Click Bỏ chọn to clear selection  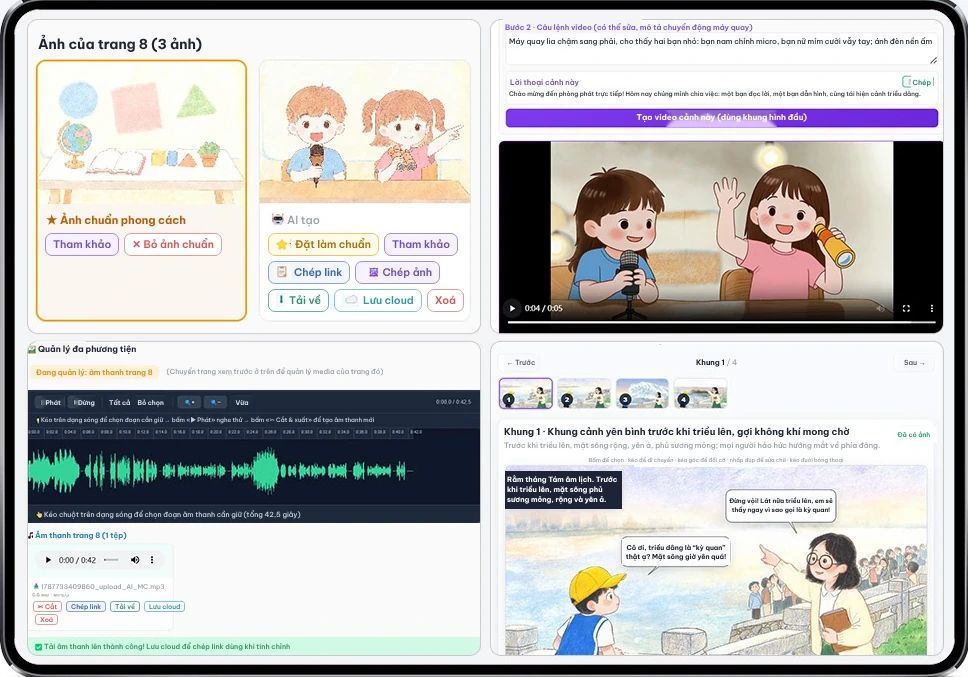pos(151,402)
